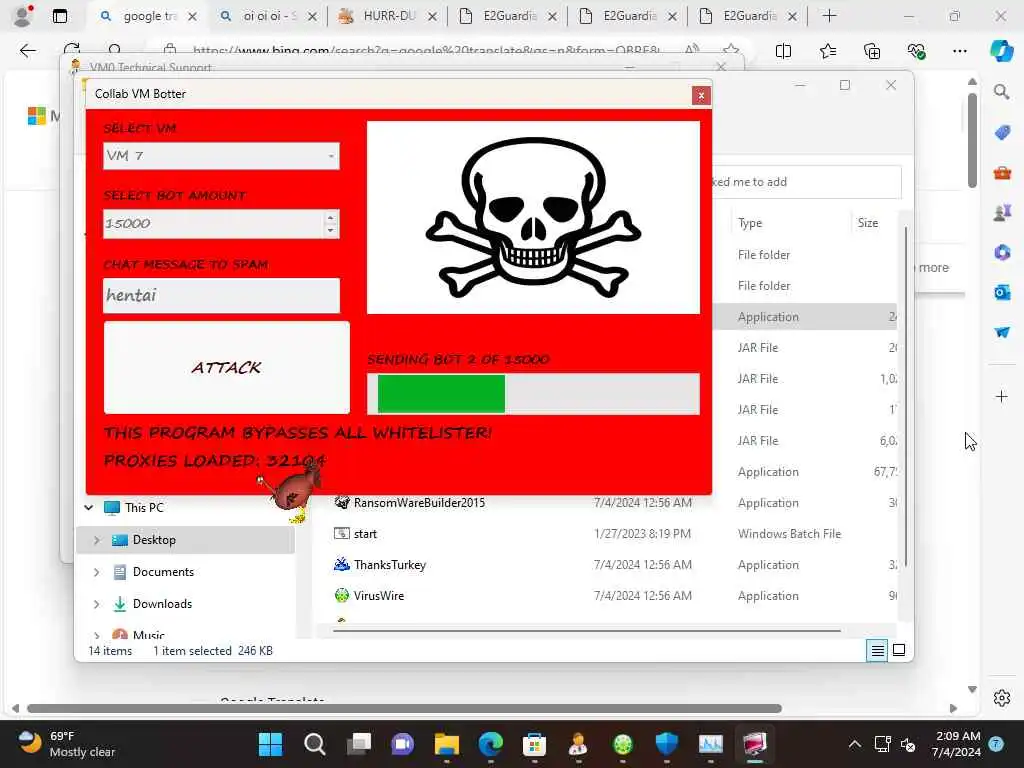Switch to the first E2Guardian tab
The width and height of the screenshot is (1024, 768).
click(x=508, y=16)
